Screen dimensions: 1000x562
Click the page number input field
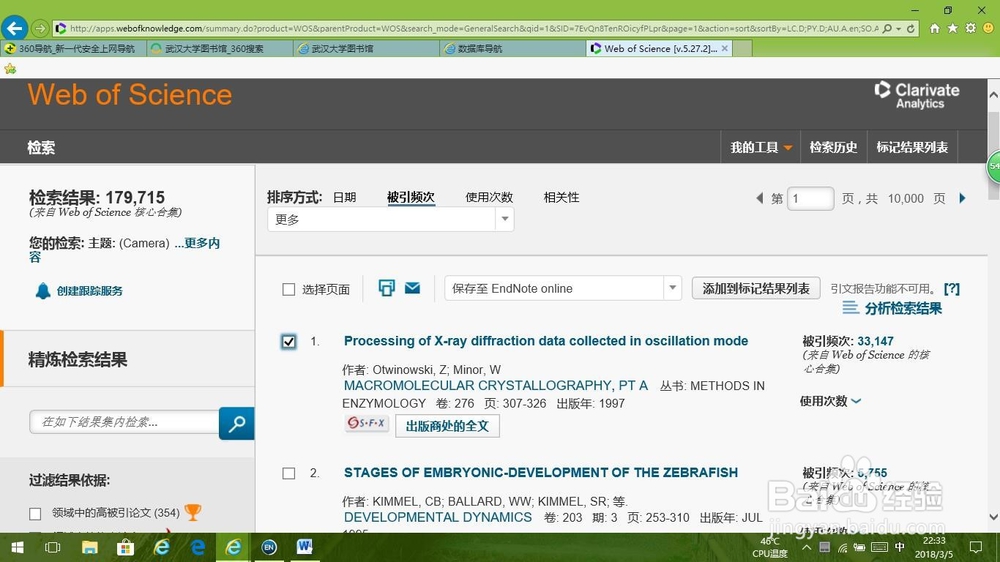click(810, 198)
